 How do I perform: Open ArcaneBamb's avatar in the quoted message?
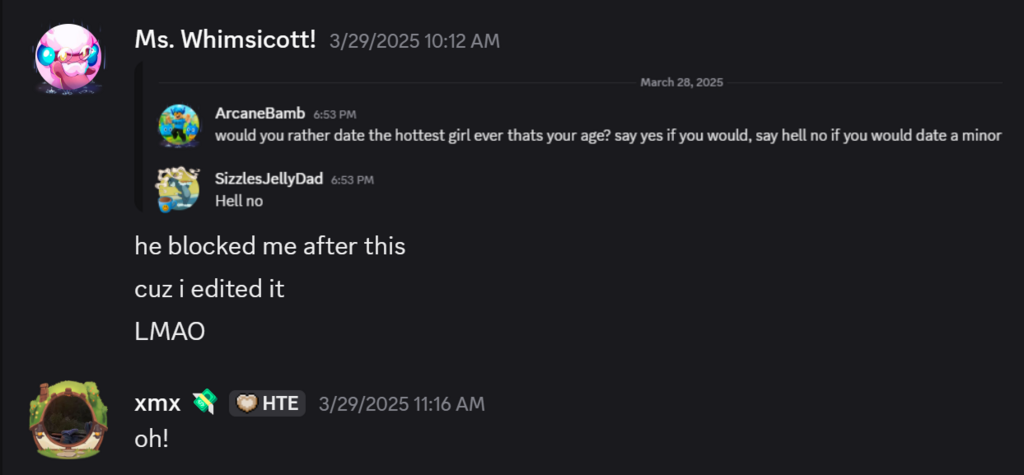pos(179,124)
